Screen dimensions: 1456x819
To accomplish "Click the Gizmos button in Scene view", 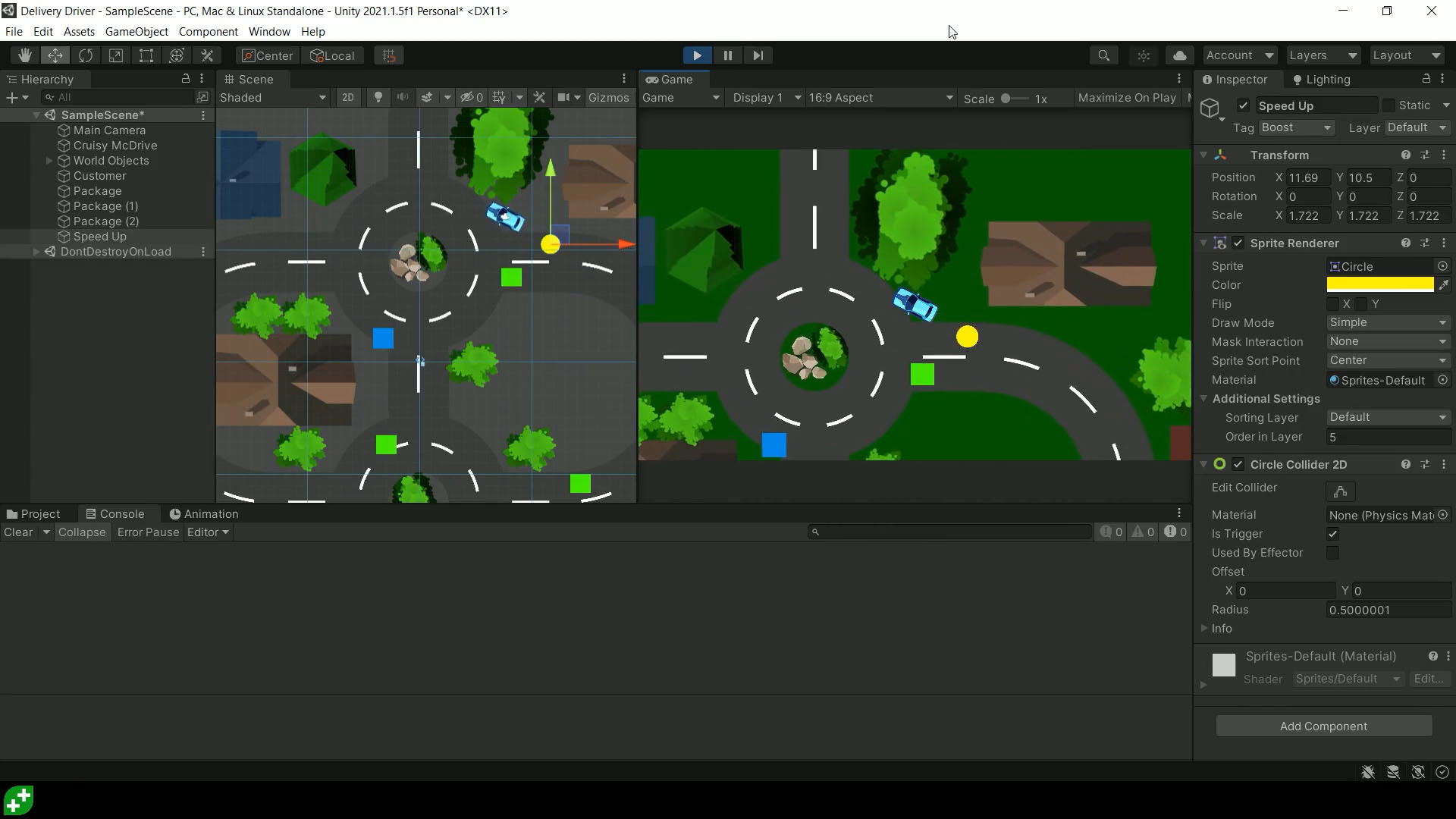I will click(x=608, y=97).
